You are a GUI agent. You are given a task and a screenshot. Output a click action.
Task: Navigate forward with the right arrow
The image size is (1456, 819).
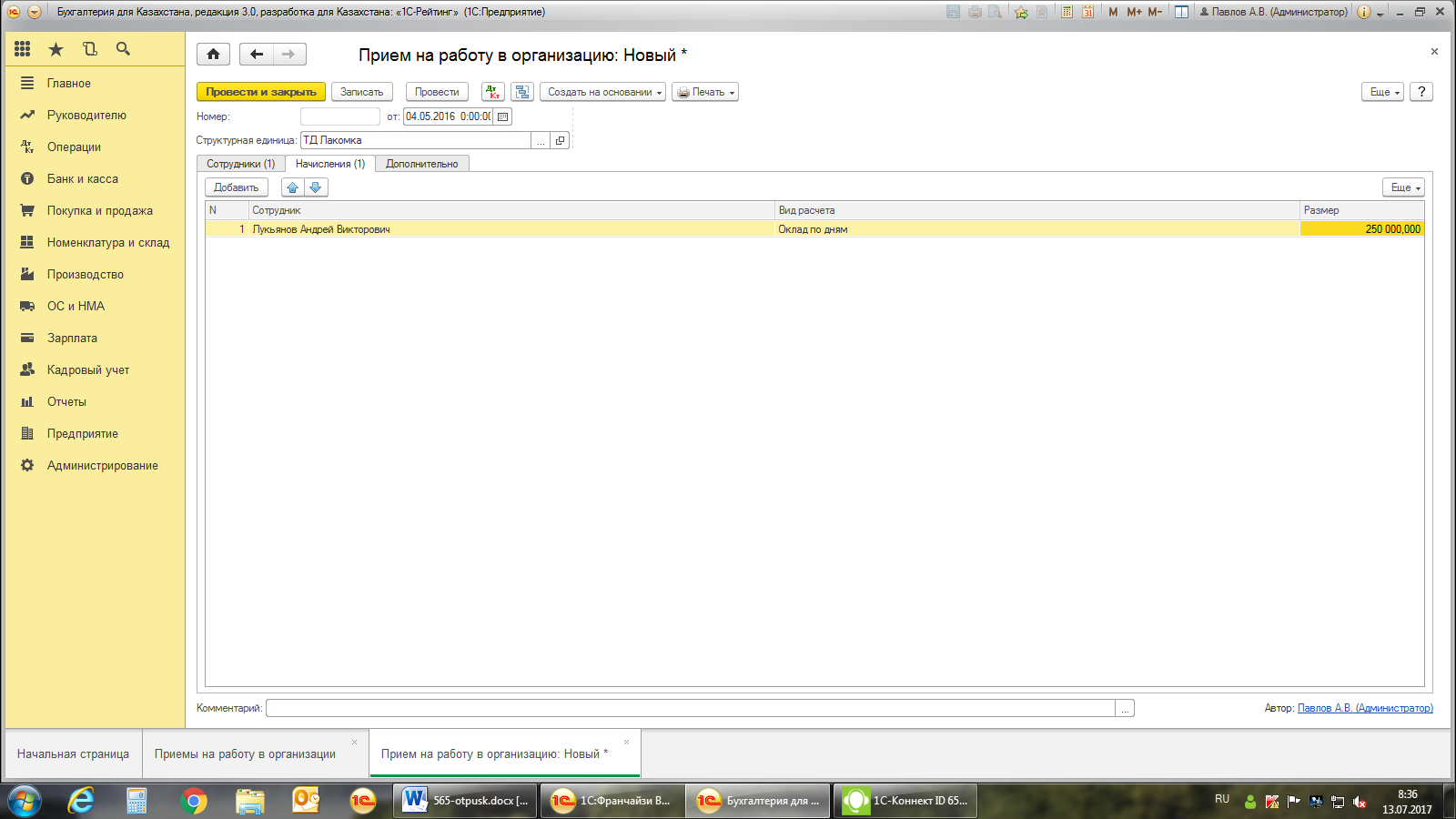pos(289,55)
